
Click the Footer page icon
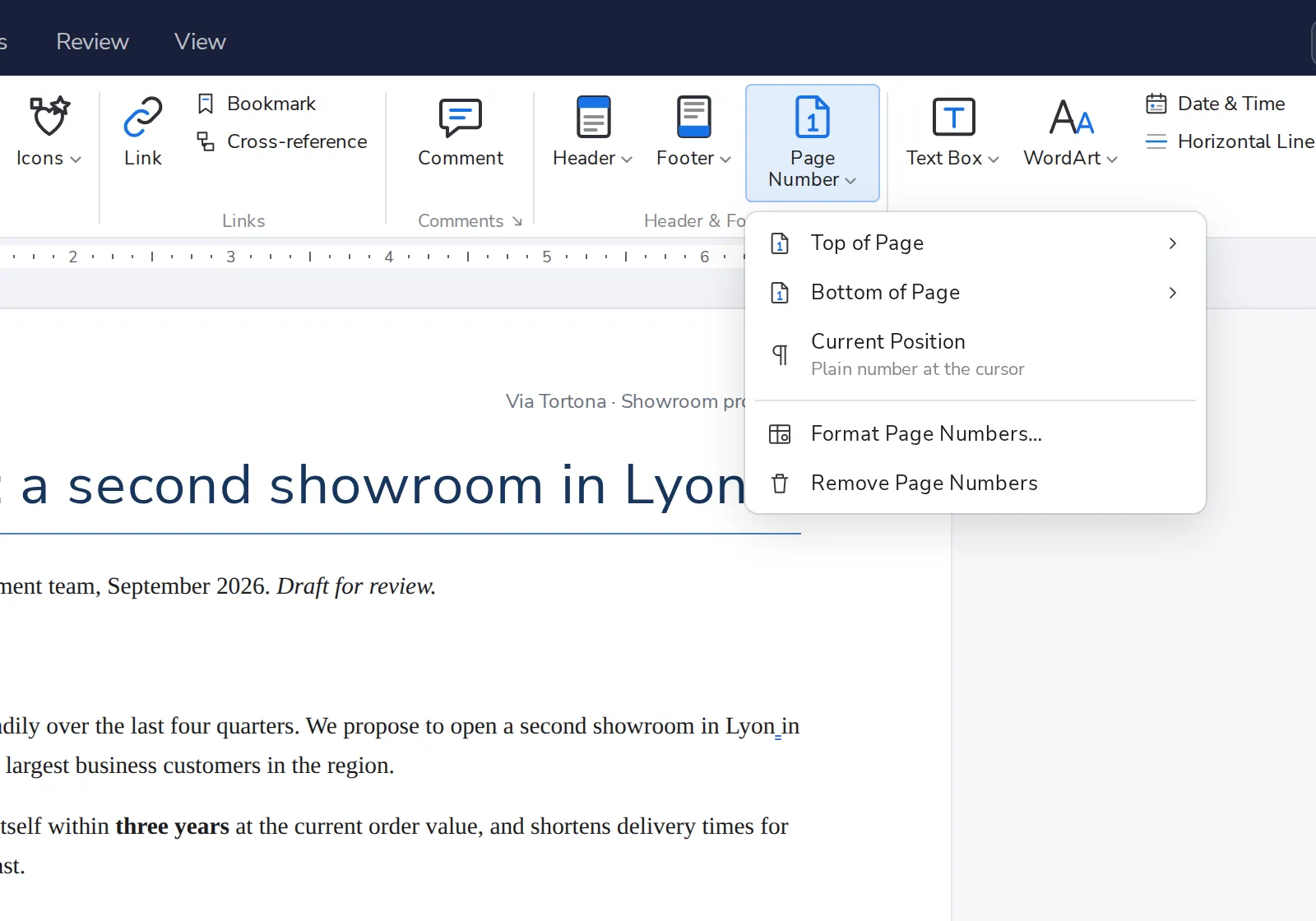coord(694,117)
